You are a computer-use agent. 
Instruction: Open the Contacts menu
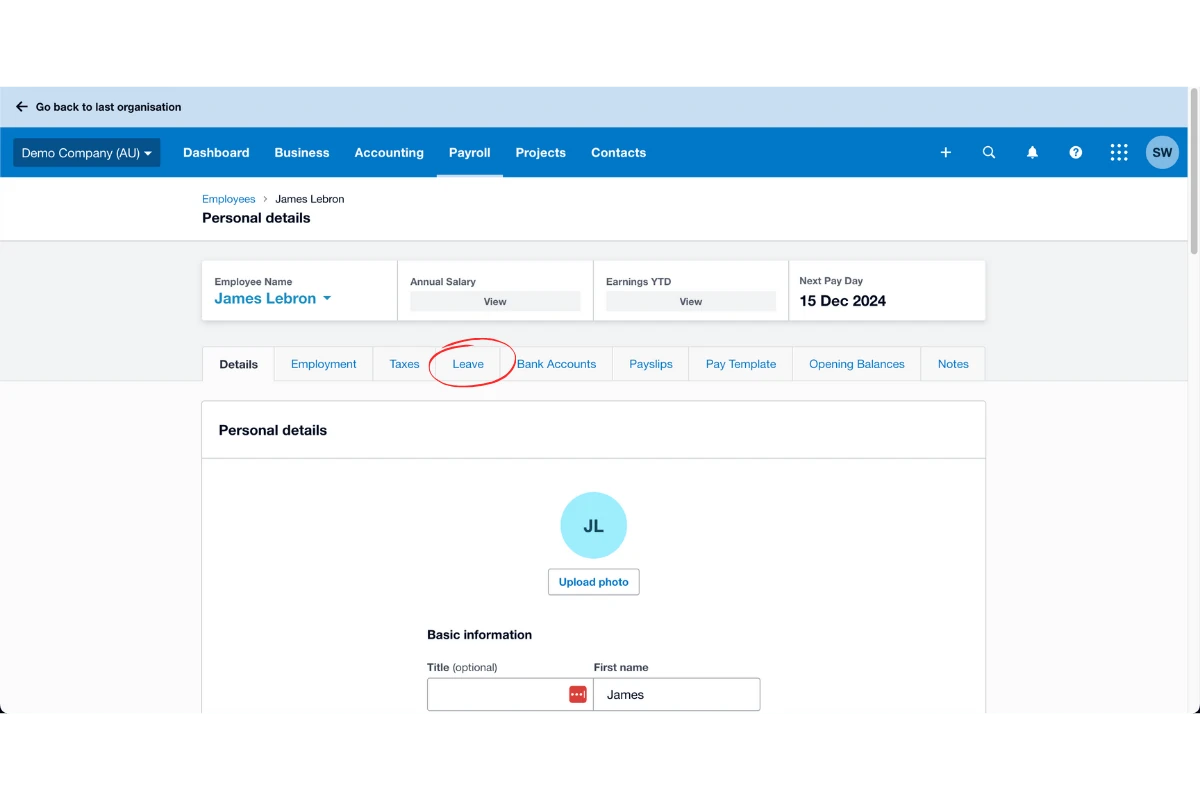[619, 153]
